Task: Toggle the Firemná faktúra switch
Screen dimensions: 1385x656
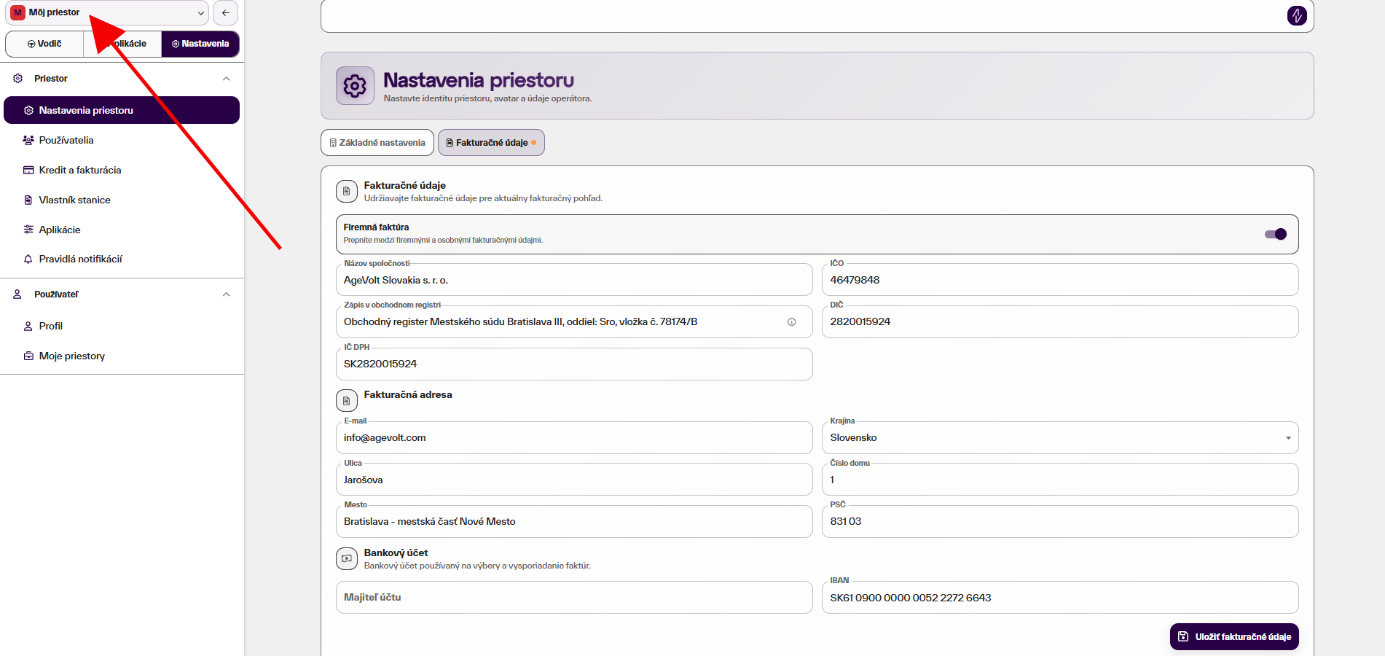Action: pos(1275,234)
